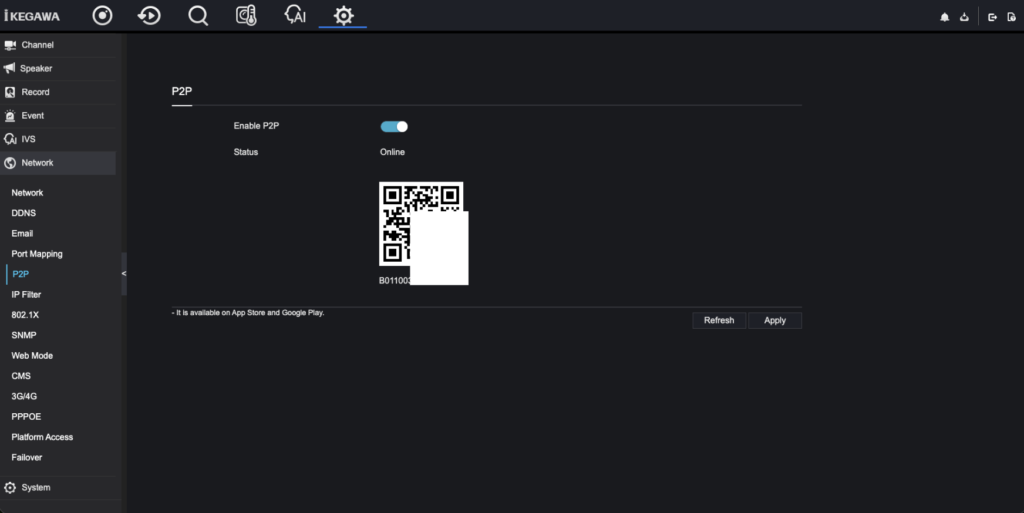Expand the Channel menu section

pos(58,45)
